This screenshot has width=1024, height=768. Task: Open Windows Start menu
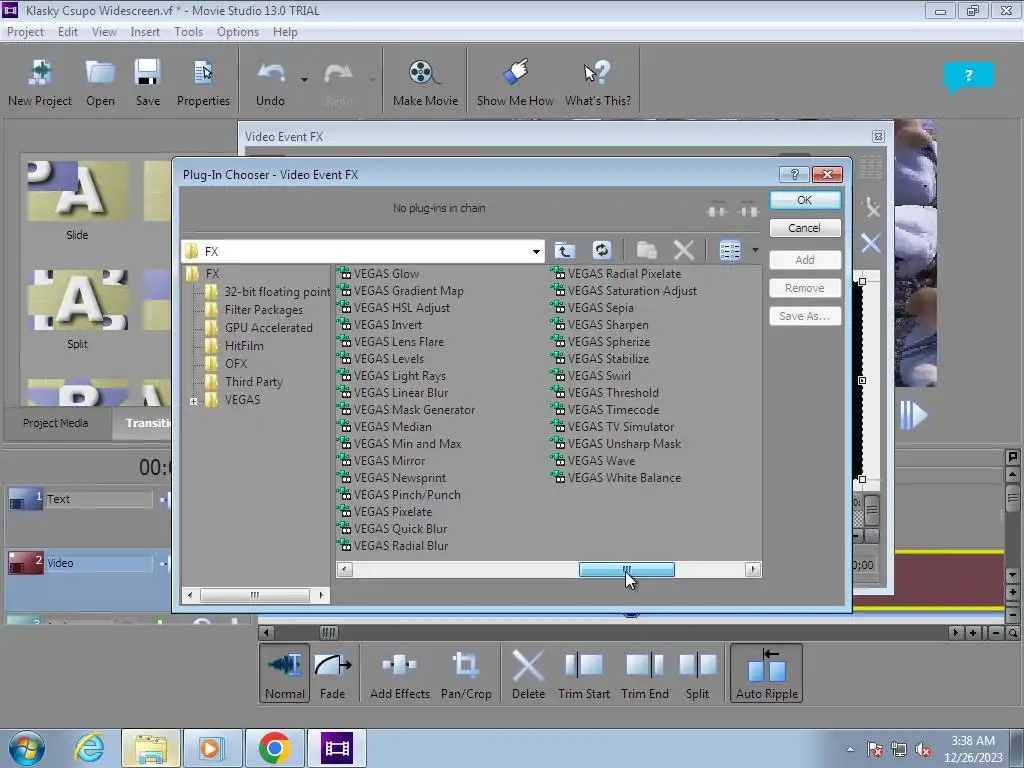point(27,748)
